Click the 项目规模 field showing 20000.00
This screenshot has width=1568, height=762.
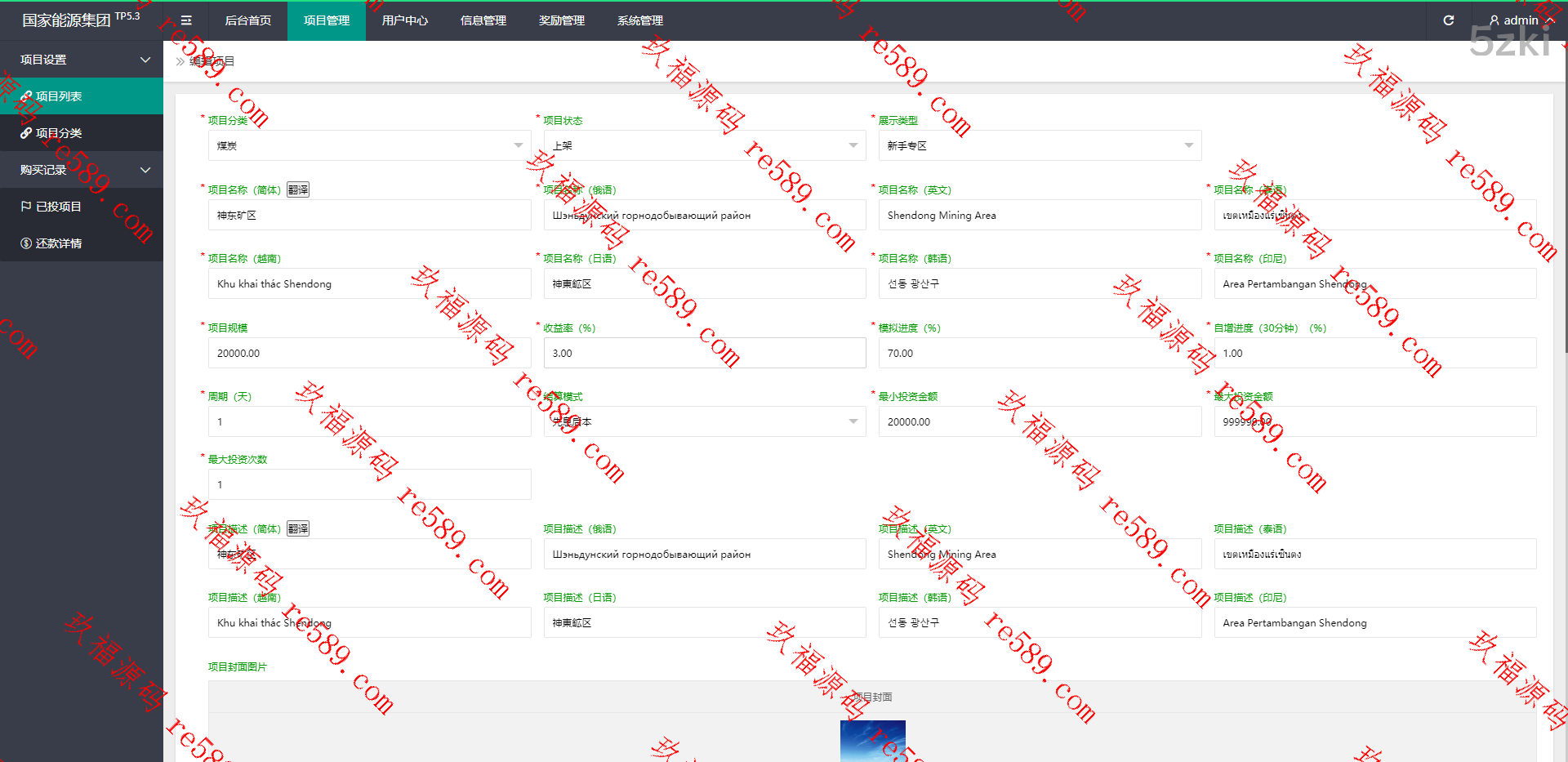pyautogui.click(x=369, y=353)
